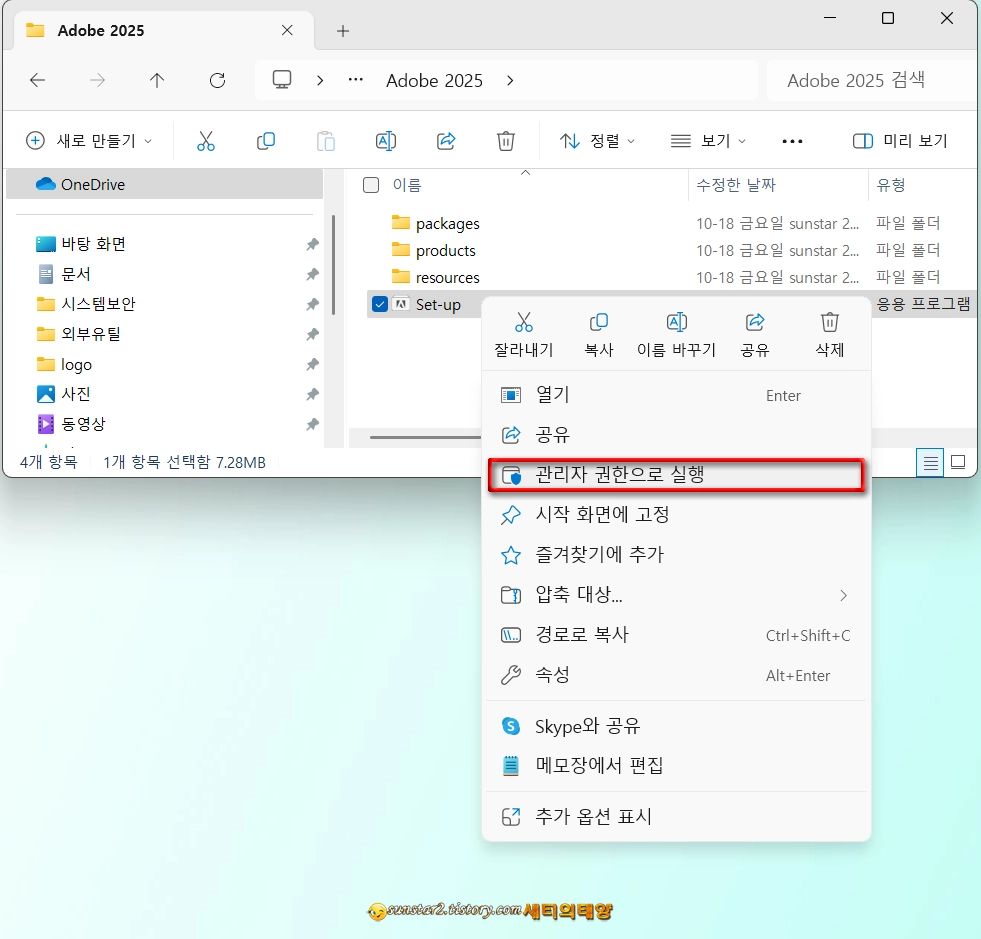The width and height of the screenshot is (981, 939).
Task: Open the 보기 view options dropdown
Action: [x=709, y=141]
